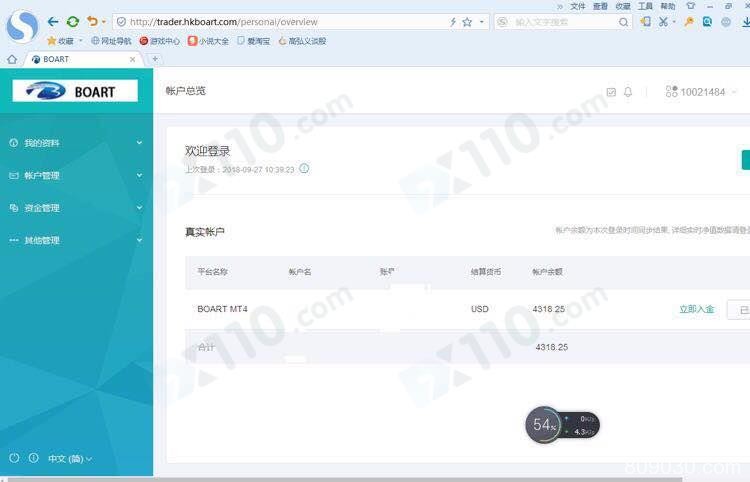The height and width of the screenshot is (482, 750).
Task: Click the shirt skin icon in title bar
Action: tap(690, 6)
